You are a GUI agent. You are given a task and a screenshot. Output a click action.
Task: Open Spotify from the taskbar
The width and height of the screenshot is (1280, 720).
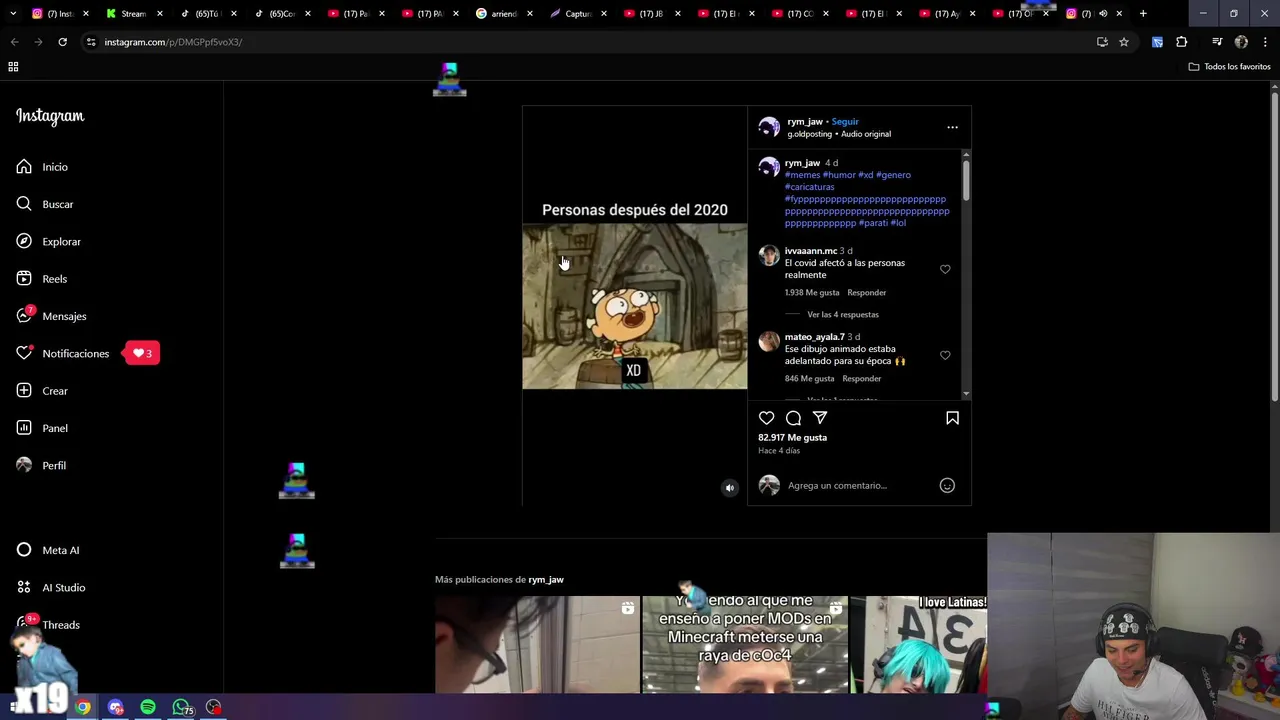pos(148,707)
